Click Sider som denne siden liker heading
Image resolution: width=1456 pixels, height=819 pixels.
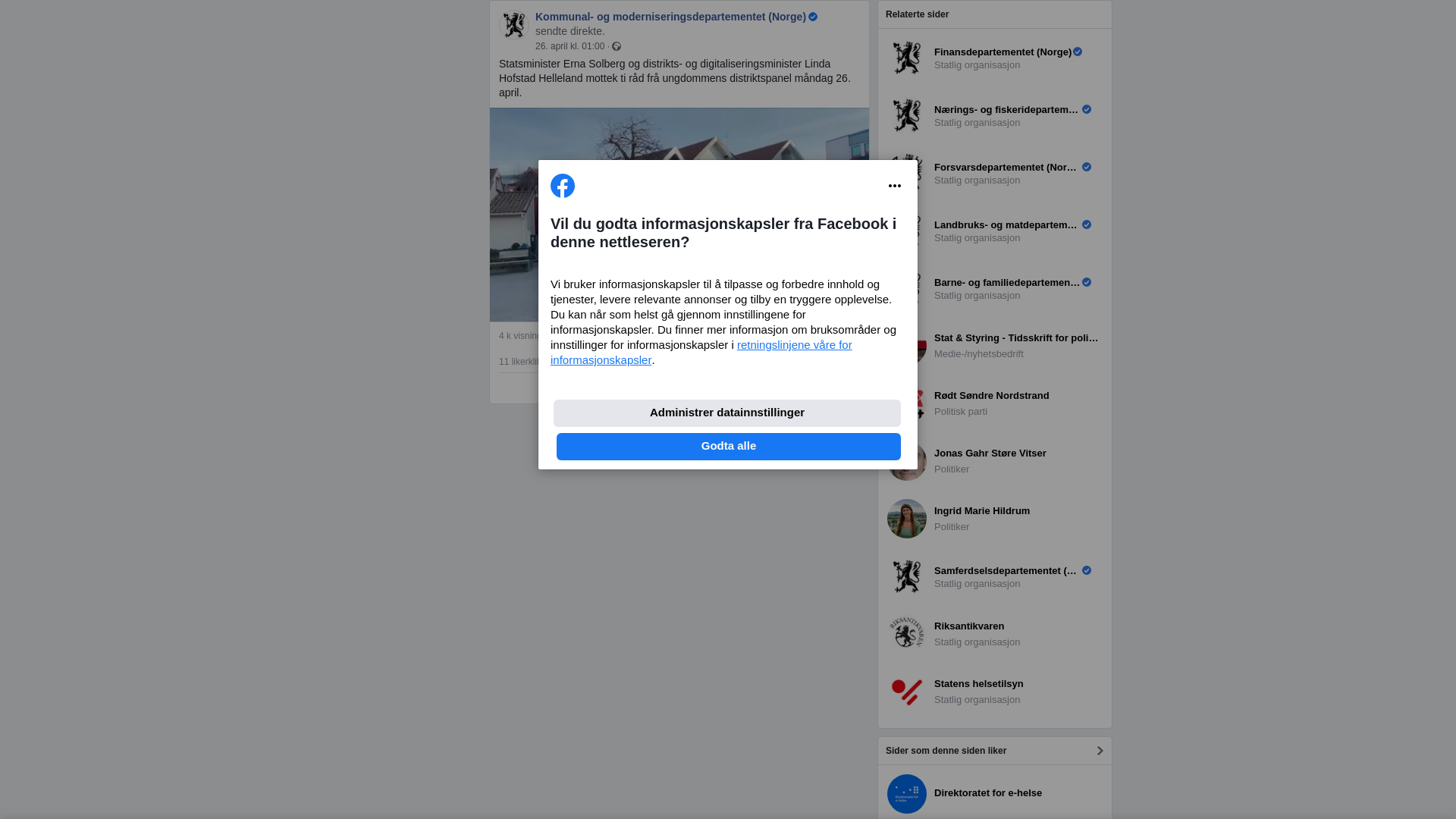point(946,751)
